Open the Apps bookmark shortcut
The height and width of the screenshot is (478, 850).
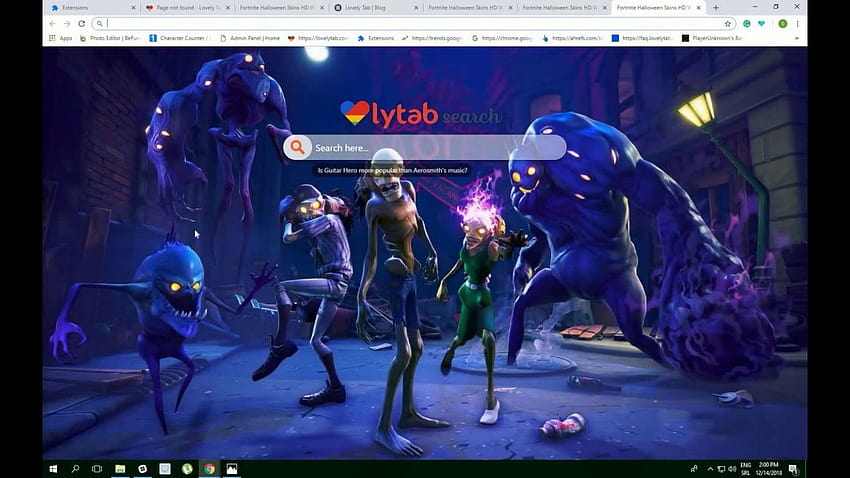pyautogui.click(x=60, y=38)
